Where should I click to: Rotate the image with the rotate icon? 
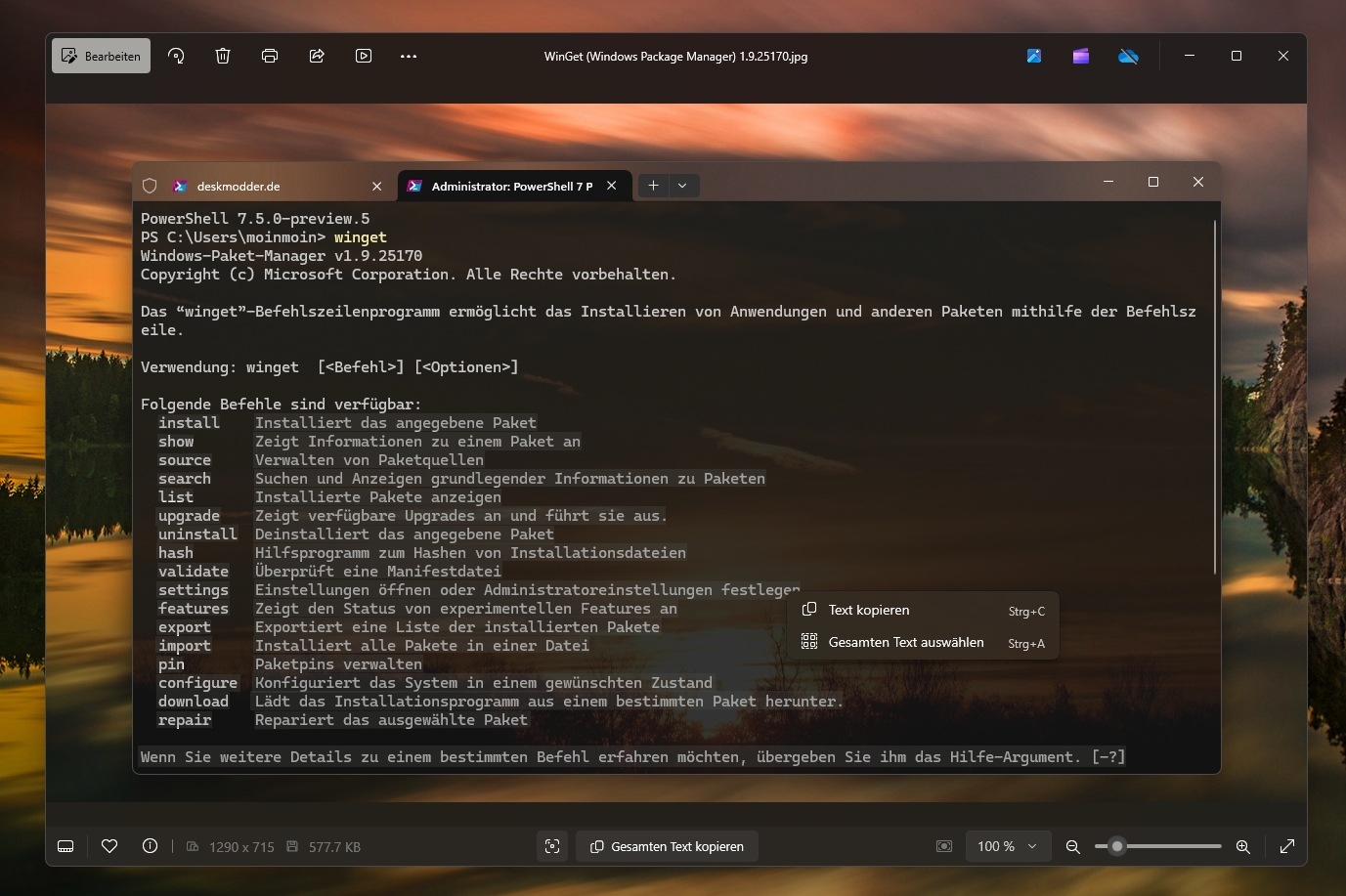point(176,56)
